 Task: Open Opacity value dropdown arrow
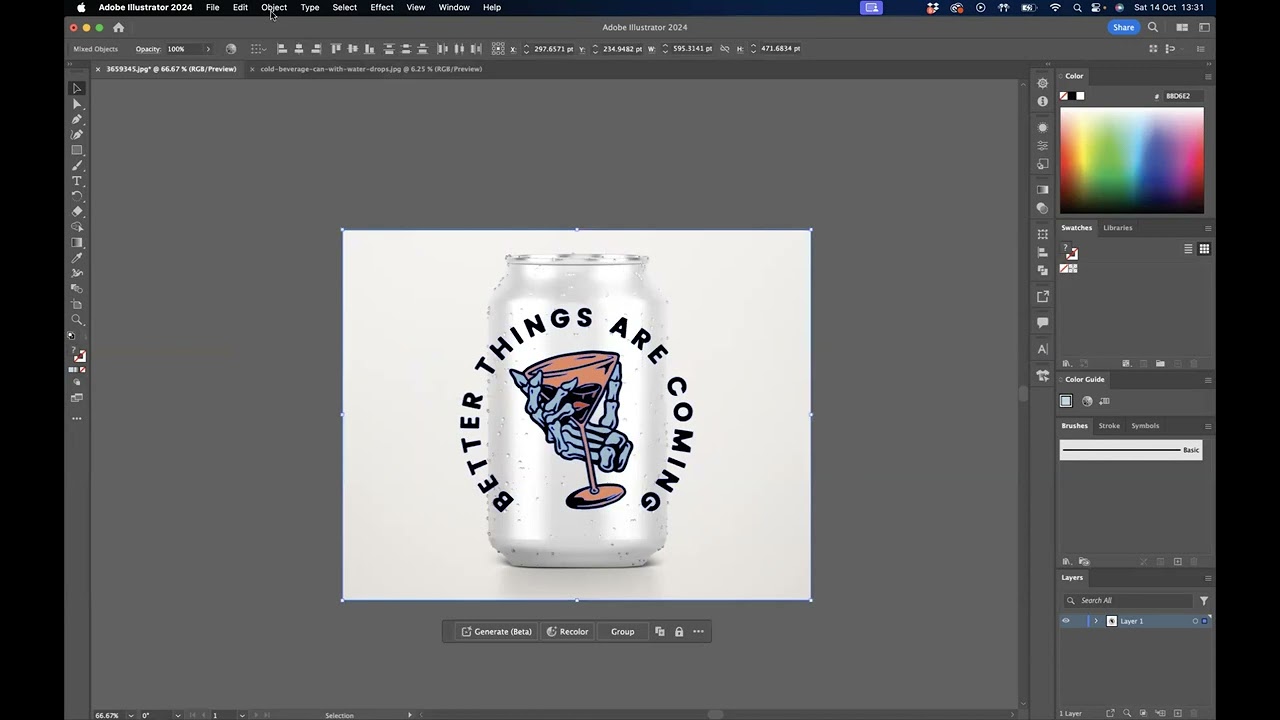tap(208, 48)
